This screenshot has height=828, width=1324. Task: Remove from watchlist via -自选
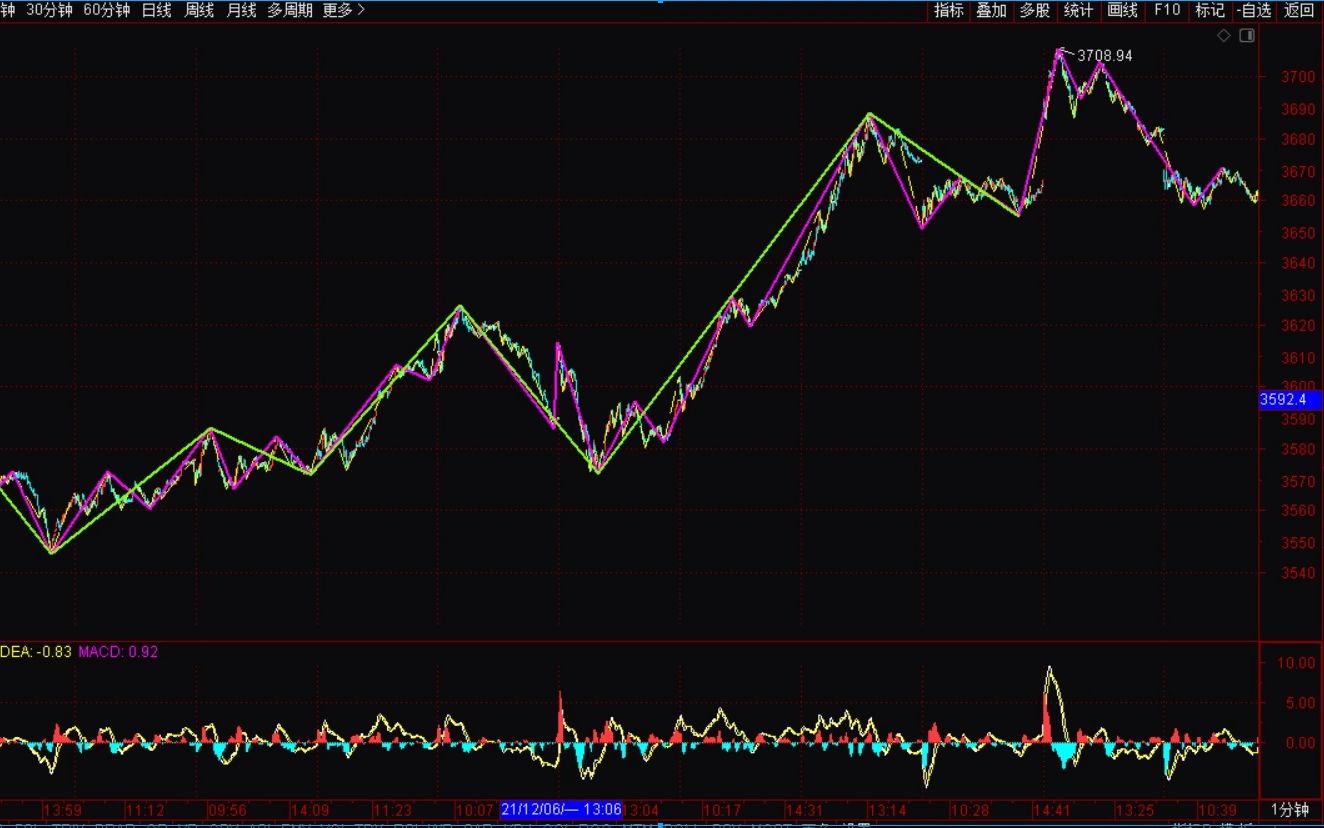(1254, 10)
